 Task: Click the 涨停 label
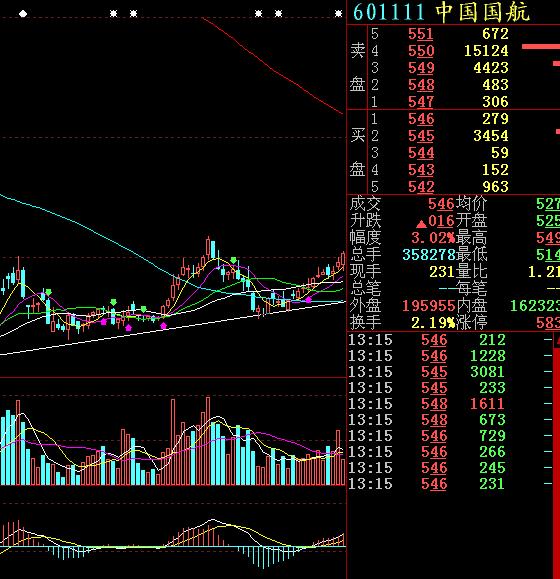coord(471,323)
